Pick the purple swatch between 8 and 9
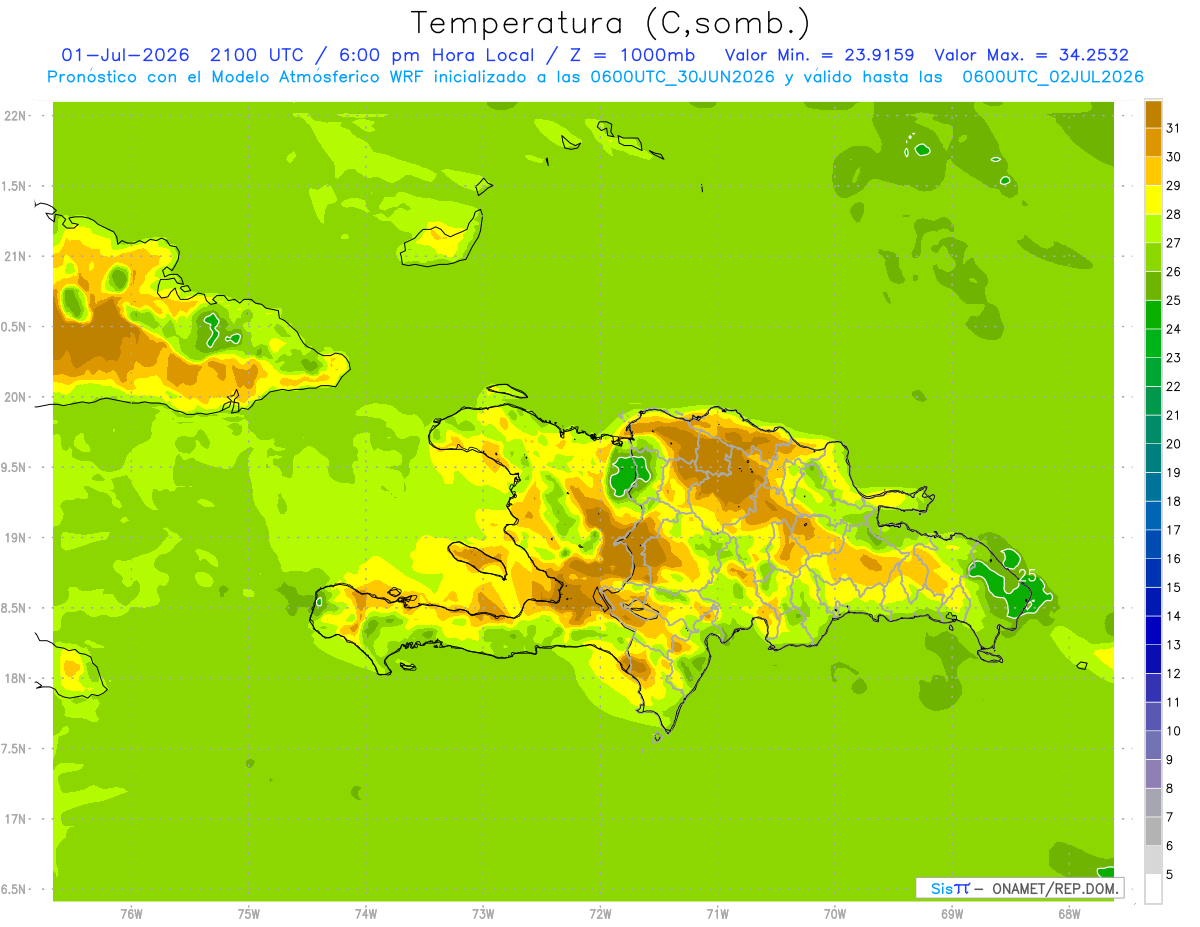The width and height of the screenshot is (1200, 927). pyautogui.click(x=1153, y=774)
